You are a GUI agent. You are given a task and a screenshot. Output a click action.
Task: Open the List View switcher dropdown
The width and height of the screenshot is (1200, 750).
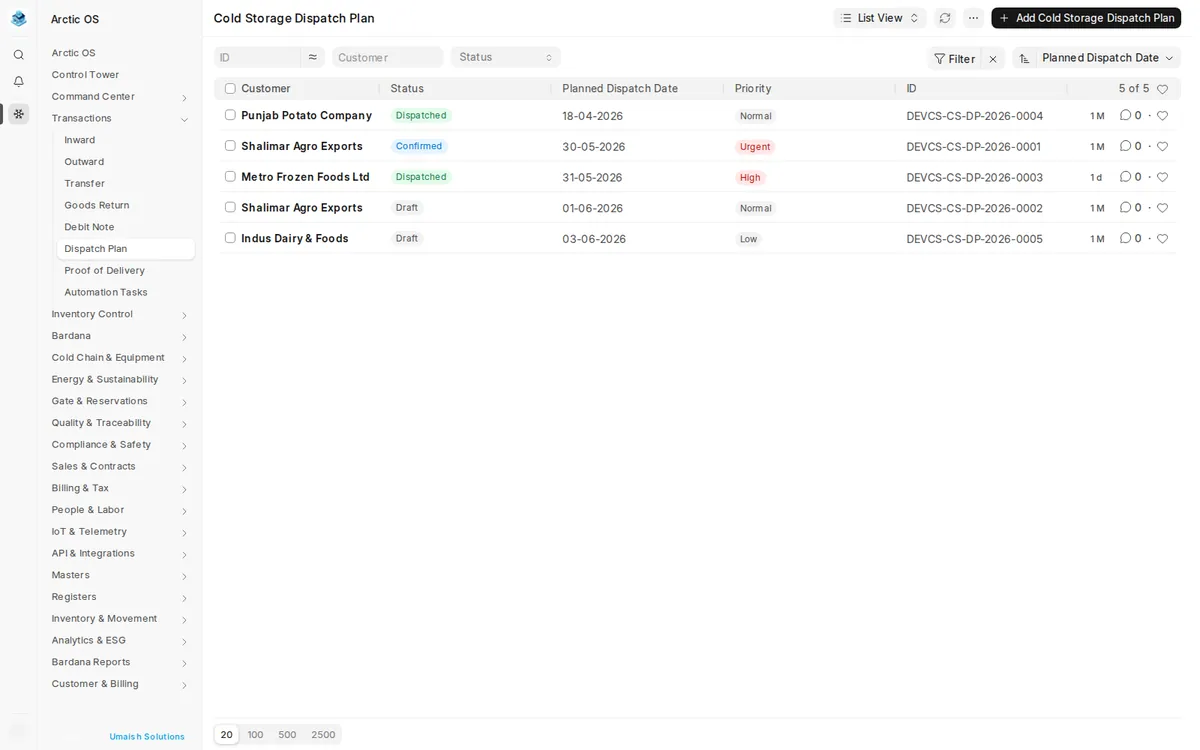coord(880,18)
